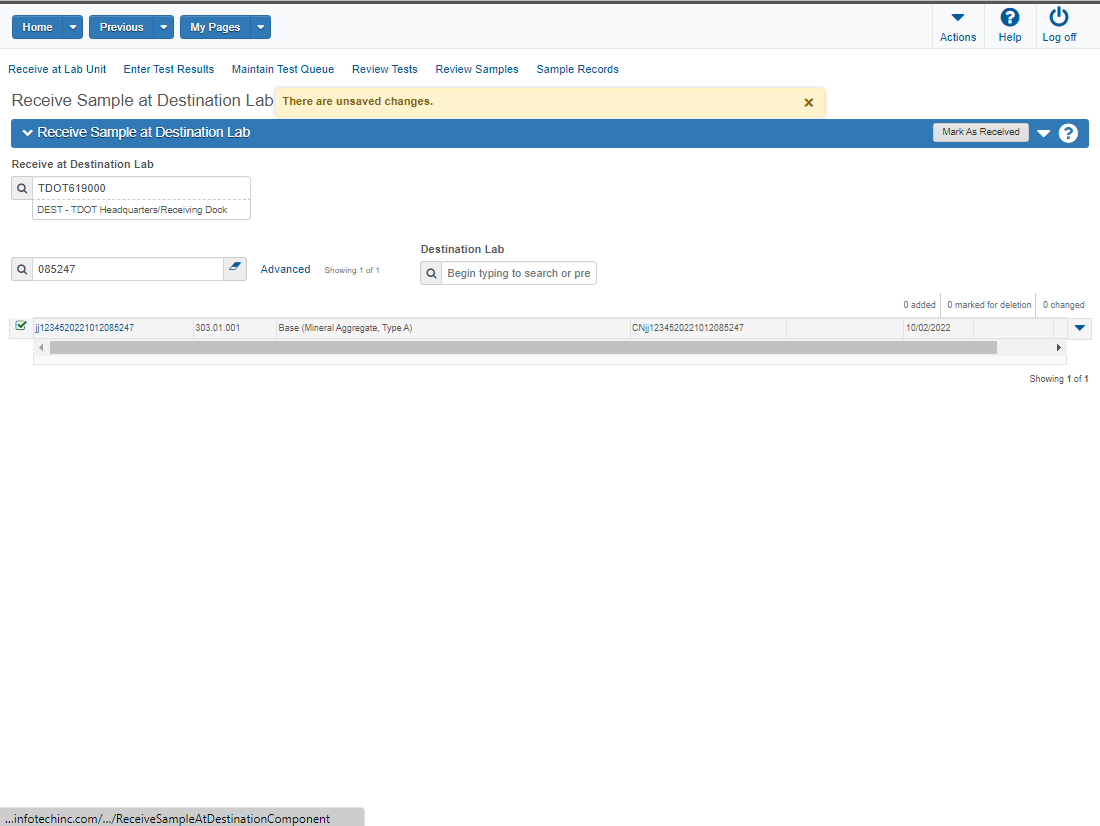This screenshot has width=1100, height=826.
Task: Click search icon for Receive at Destination Lab
Action: pyautogui.click(x=22, y=188)
